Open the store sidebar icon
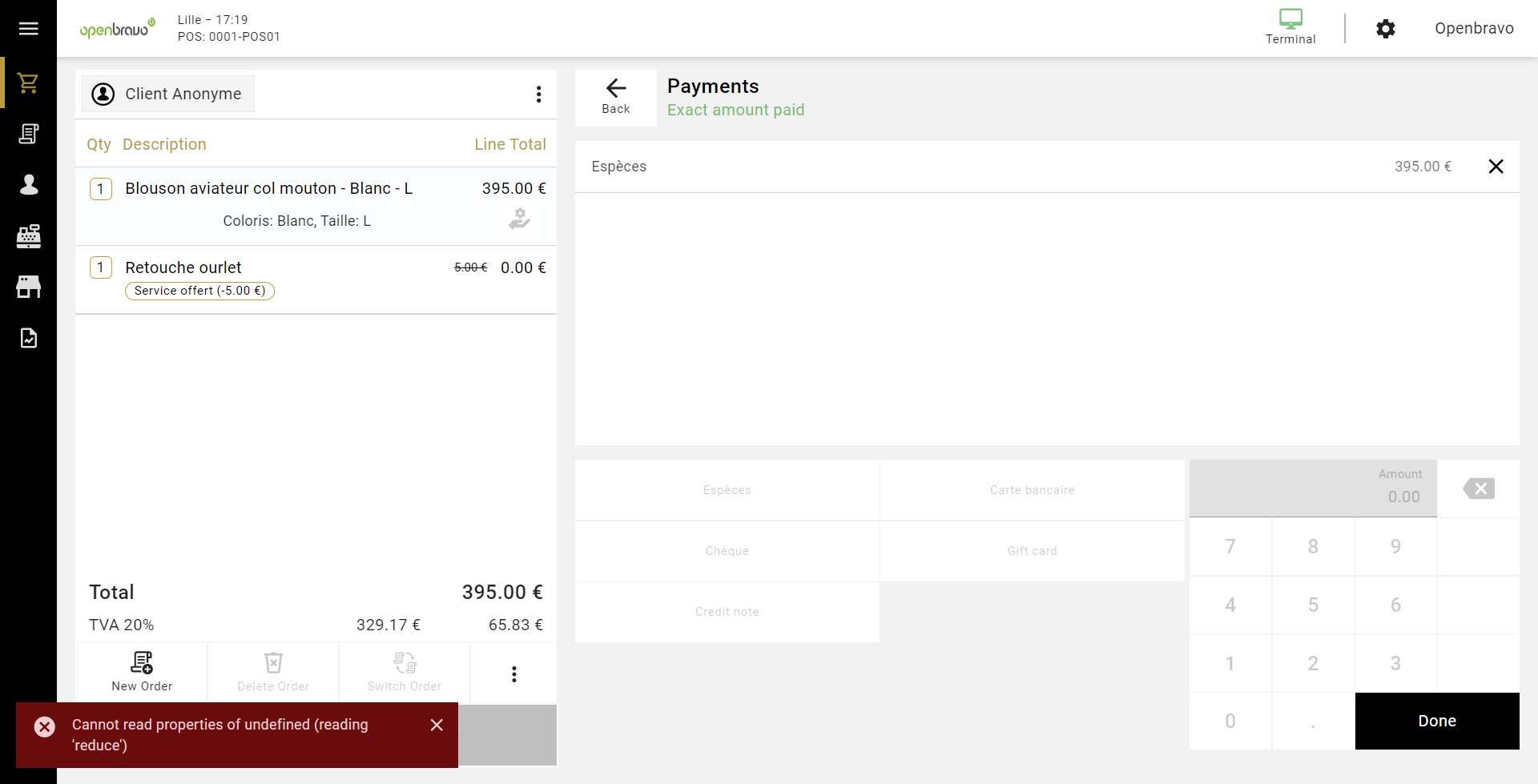This screenshot has width=1538, height=784. (28, 287)
